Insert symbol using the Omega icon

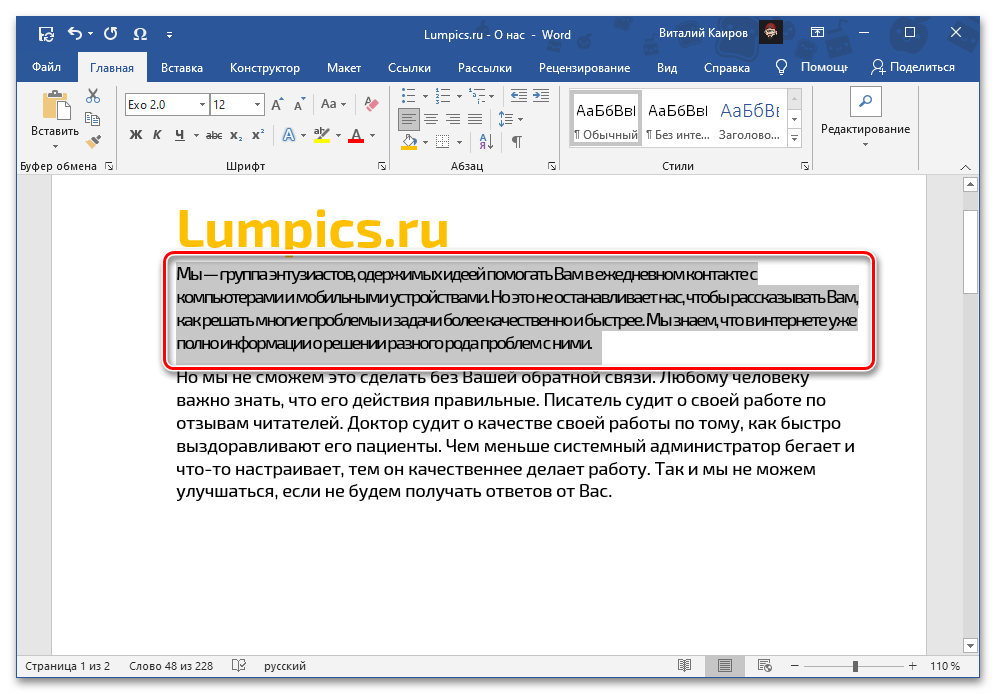tap(140, 34)
